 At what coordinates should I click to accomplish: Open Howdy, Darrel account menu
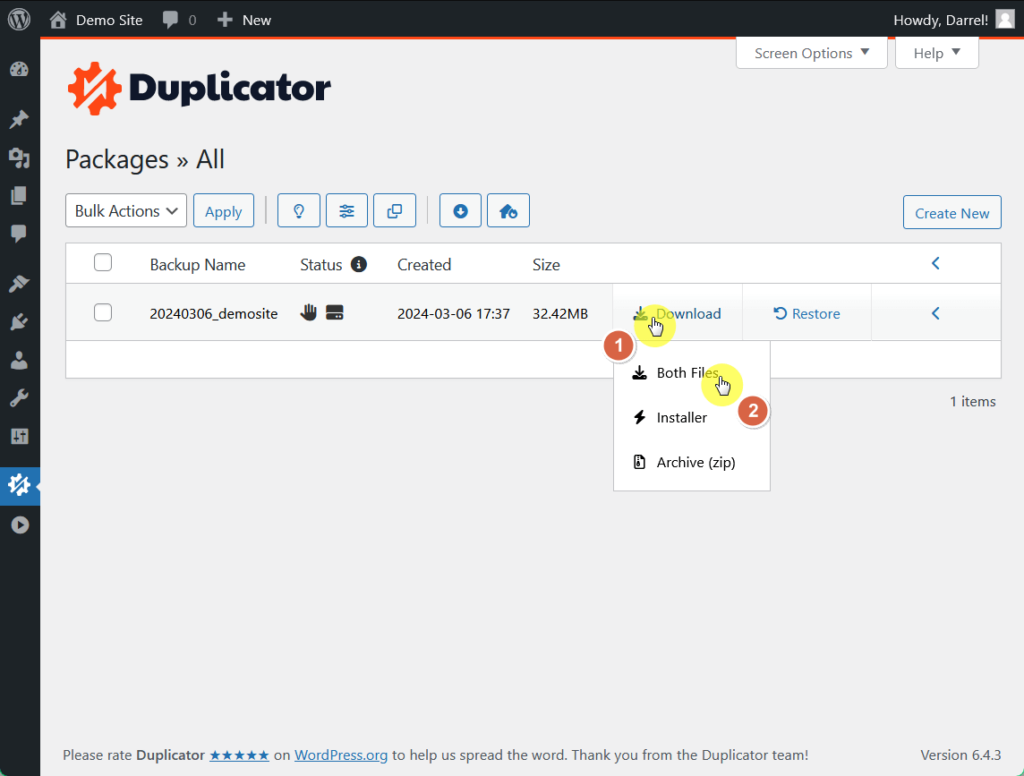click(940, 20)
